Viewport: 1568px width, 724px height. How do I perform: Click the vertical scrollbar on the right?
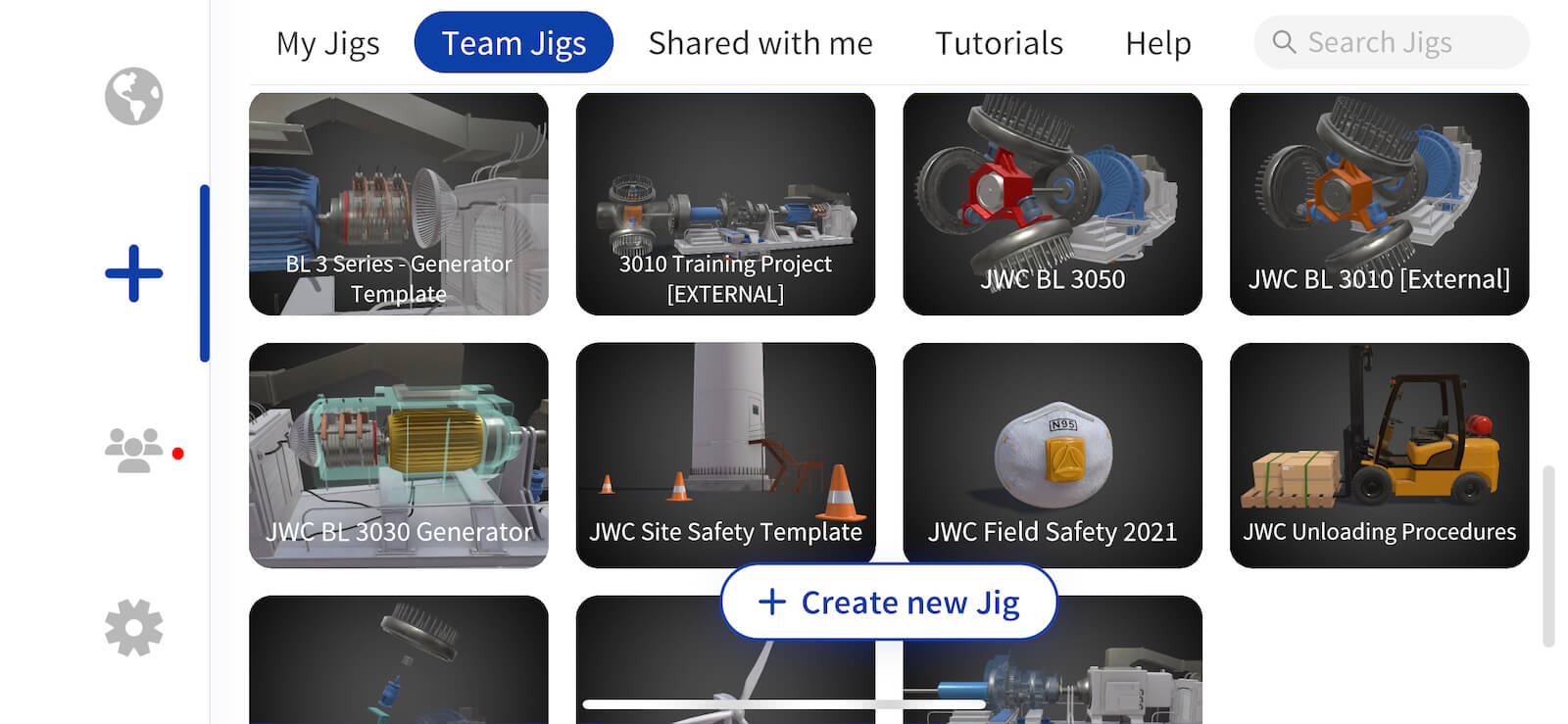1548,556
